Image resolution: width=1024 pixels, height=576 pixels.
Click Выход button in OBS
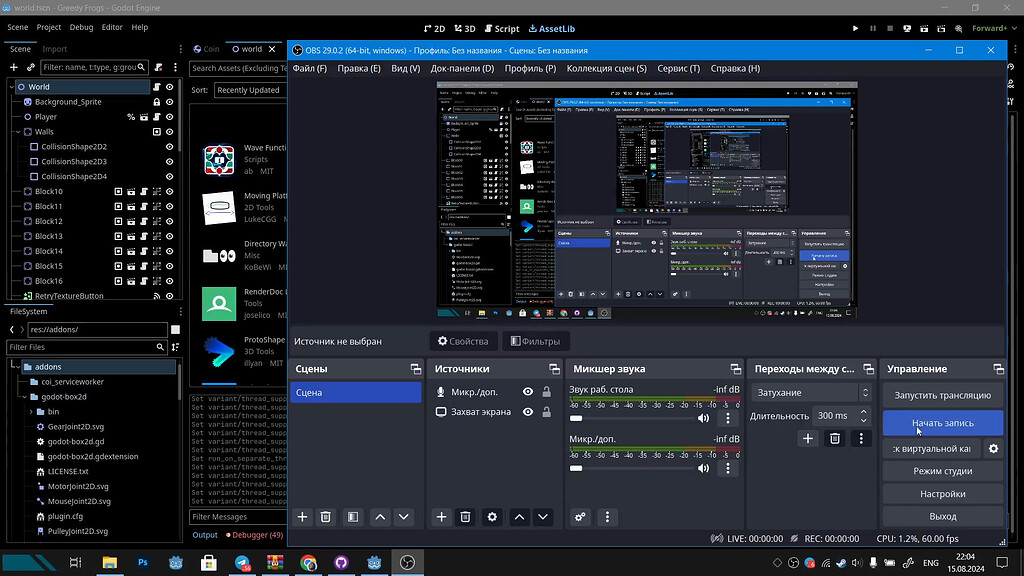[x=942, y=516]
